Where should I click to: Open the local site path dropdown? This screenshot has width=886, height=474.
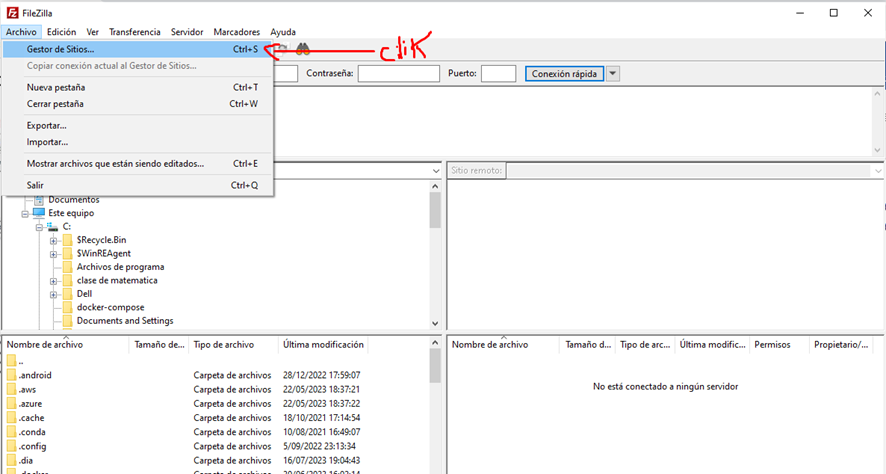pyautogui.click(x=436, y=171)
